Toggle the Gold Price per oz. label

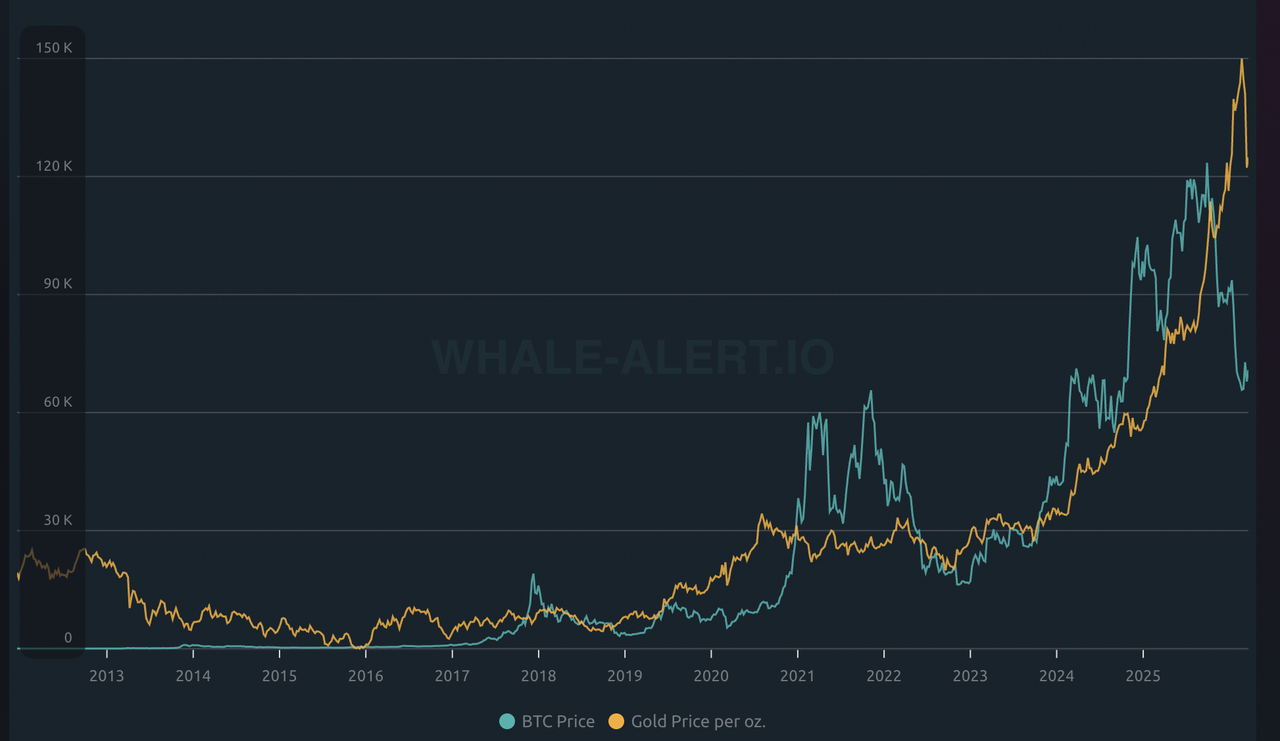pyautogui.click(x=698, y=721)
